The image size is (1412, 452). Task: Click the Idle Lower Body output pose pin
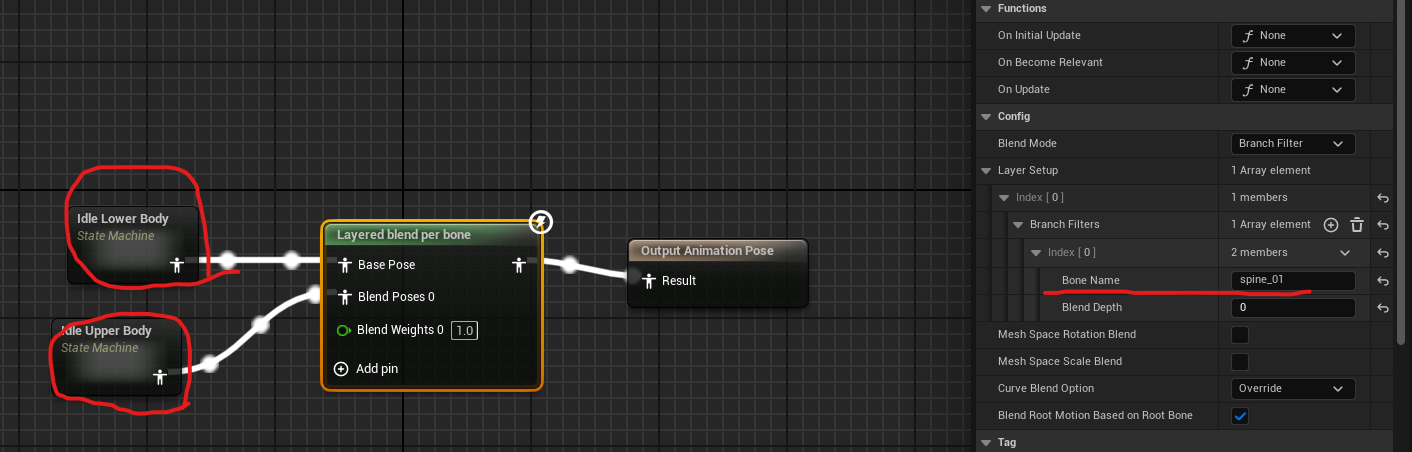(x=177, y=265)
